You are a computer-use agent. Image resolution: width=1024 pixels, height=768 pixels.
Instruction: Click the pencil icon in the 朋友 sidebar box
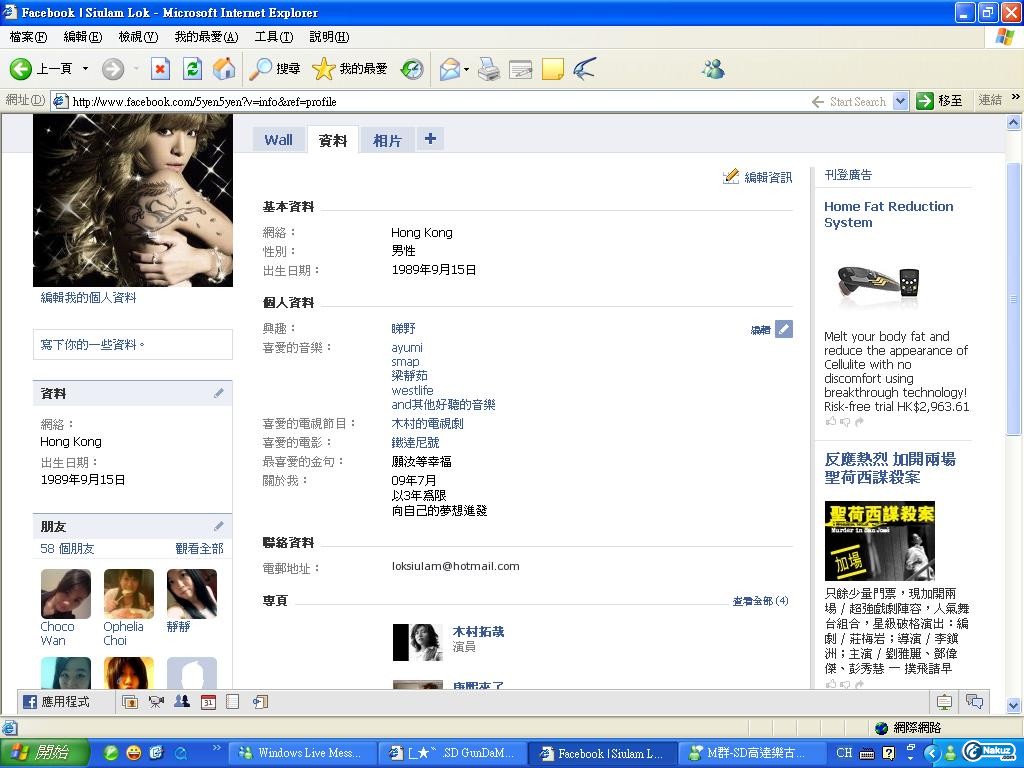pos(219,526)
